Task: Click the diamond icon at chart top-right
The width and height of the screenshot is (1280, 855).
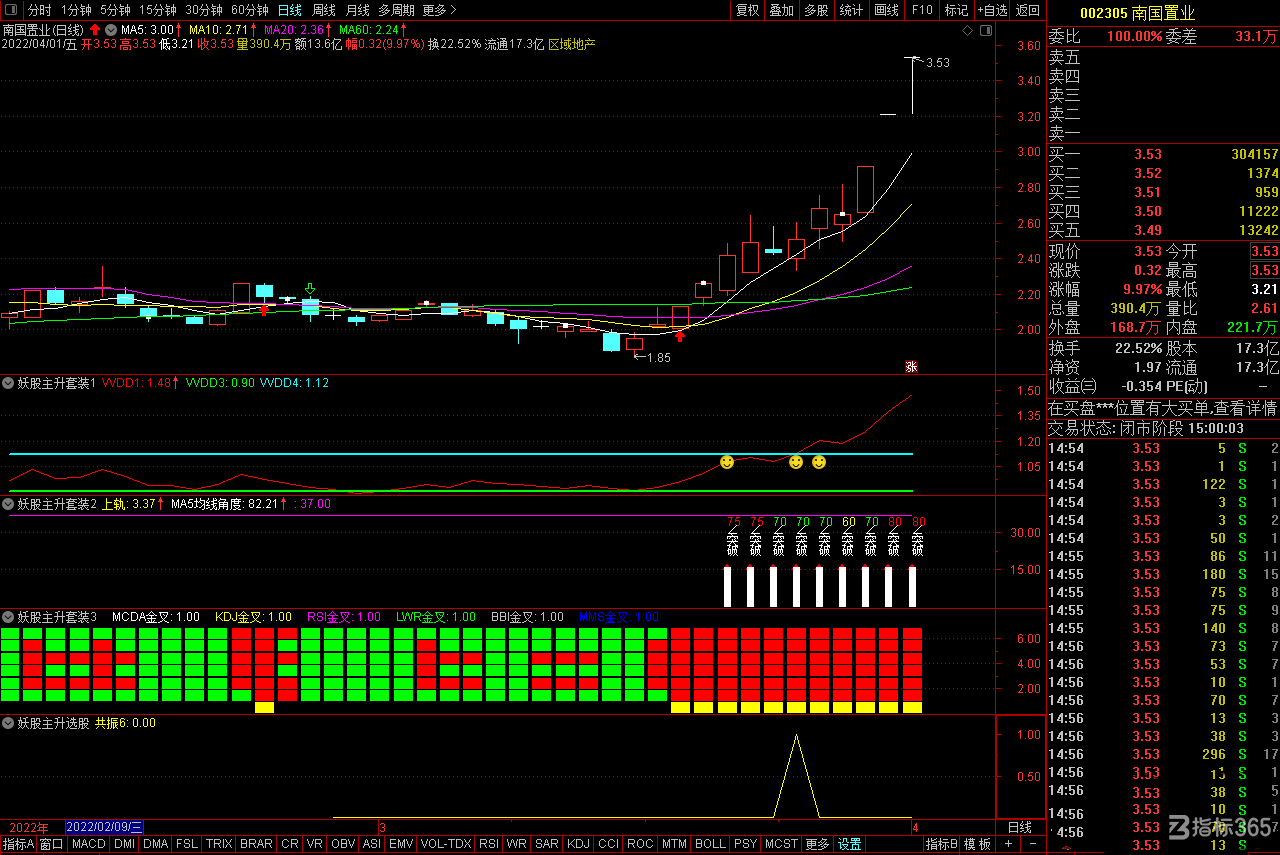Action: (967, 31)
